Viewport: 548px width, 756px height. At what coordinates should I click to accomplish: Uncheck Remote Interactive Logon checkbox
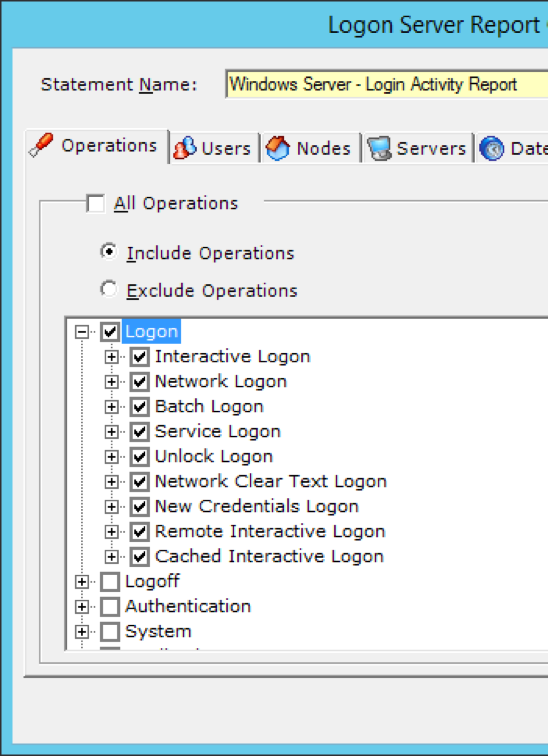pyautogui.click(x=140, y=532)
